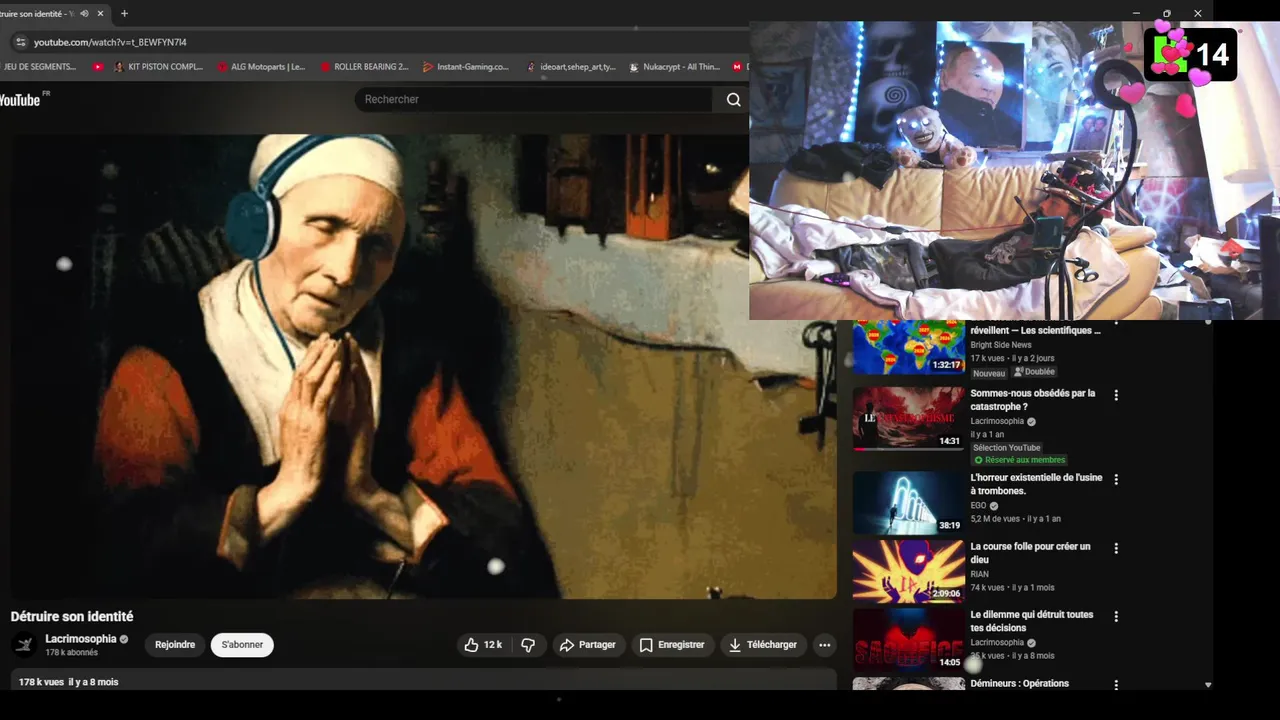
Task: Open the ALG Motoparts bookmark
Action: (x=261, y=67)
